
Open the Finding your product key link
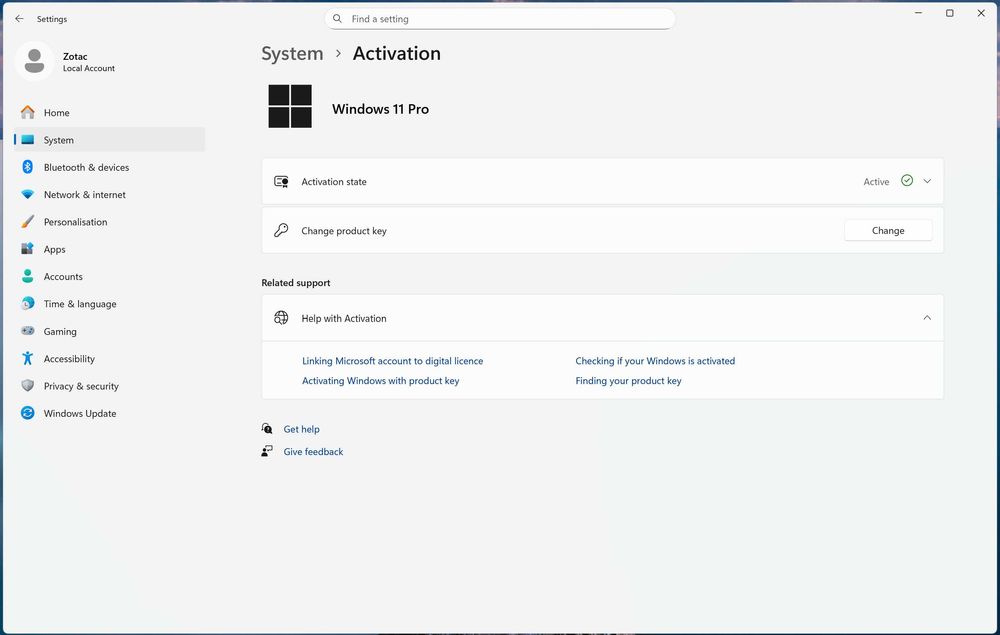[x=628, y=381]
